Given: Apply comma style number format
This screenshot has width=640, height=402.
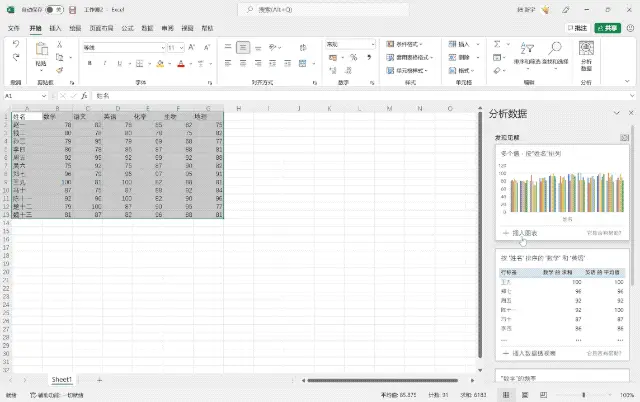Looking at the screenshot, I should [x=369, y=58].
